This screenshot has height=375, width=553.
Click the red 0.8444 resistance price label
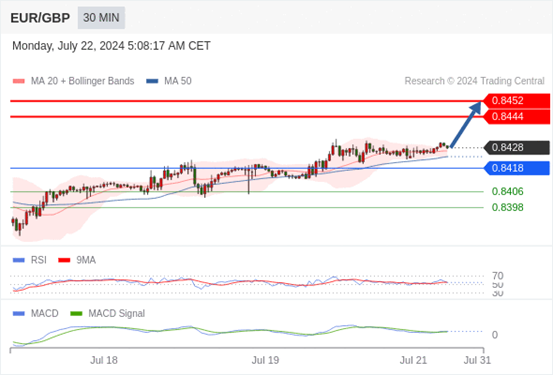coord(516,117)
